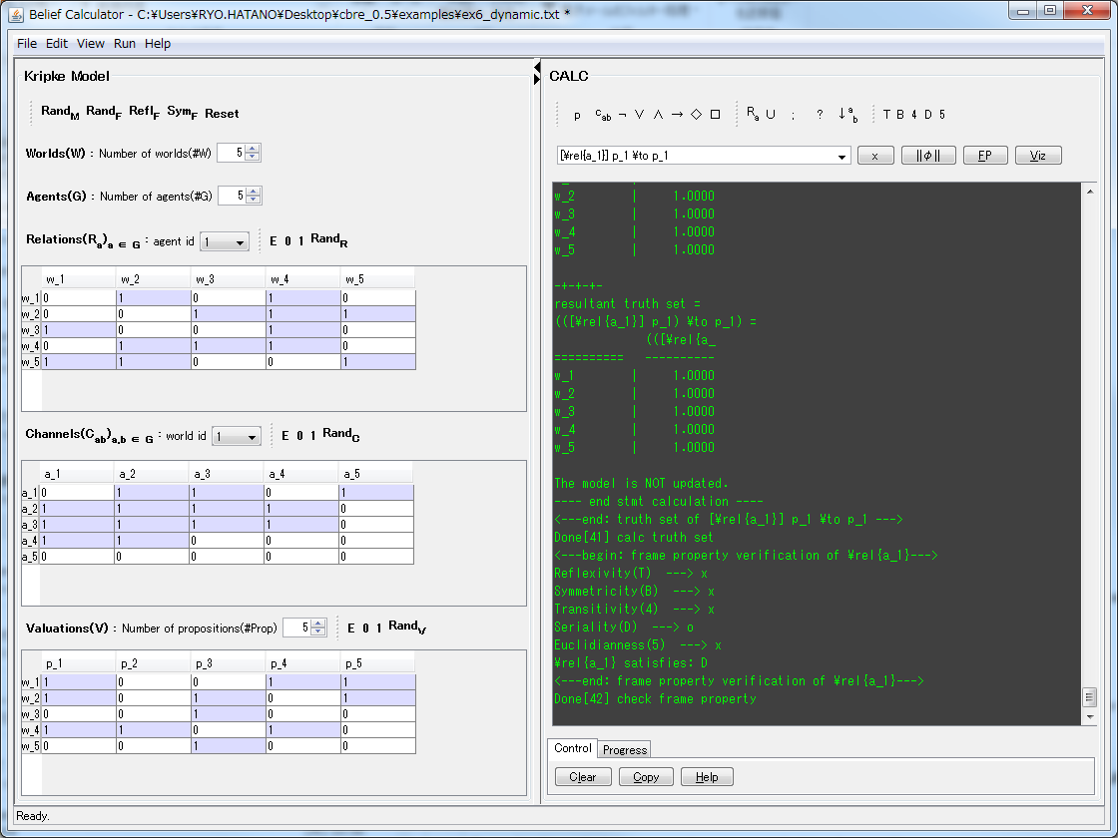The height and width of the screenshot is (838, 1118).
Task: Switch to the Control tab
Action: (573, 748)
